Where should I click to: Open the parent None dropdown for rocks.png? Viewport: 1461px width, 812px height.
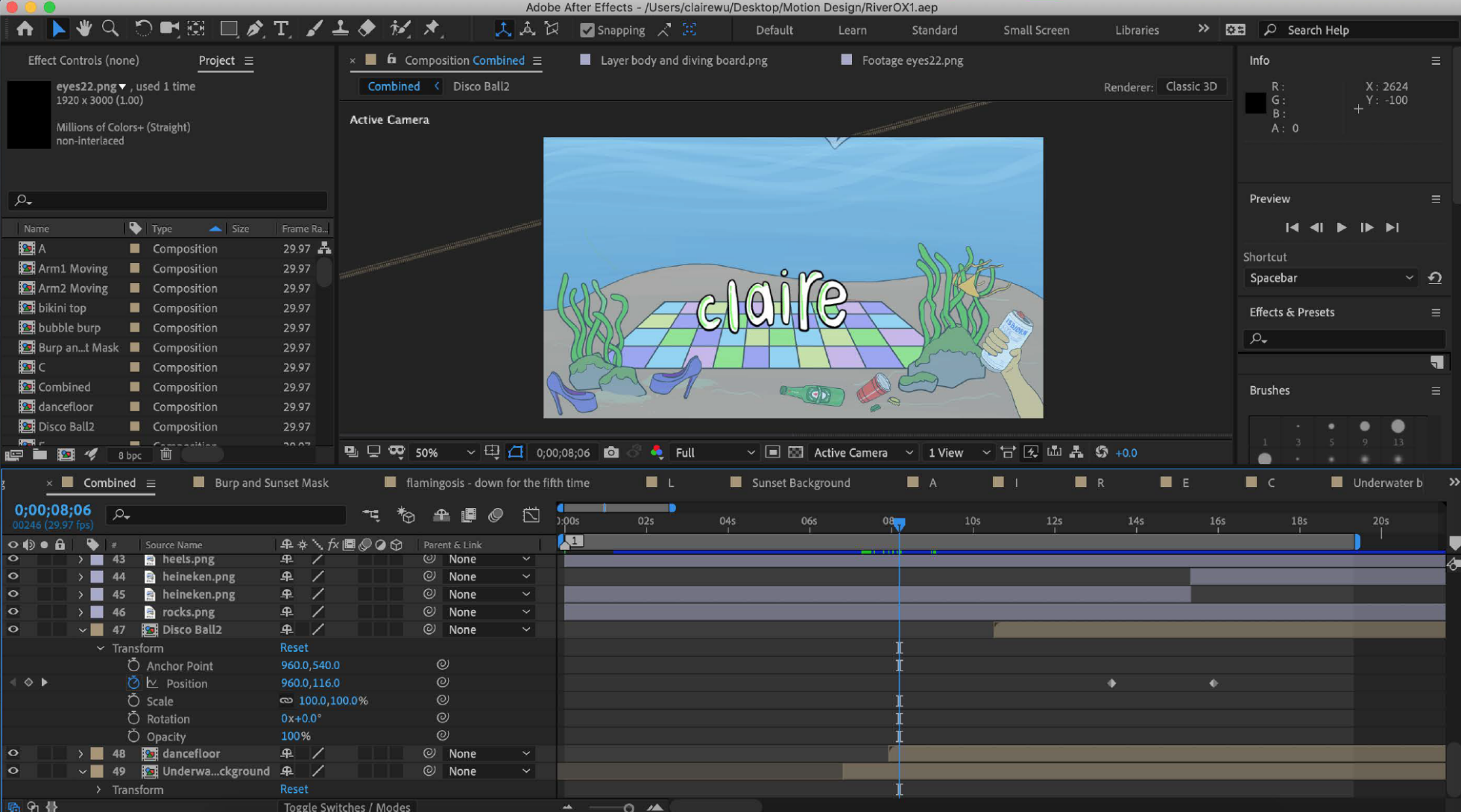click(x=489, y=612)
